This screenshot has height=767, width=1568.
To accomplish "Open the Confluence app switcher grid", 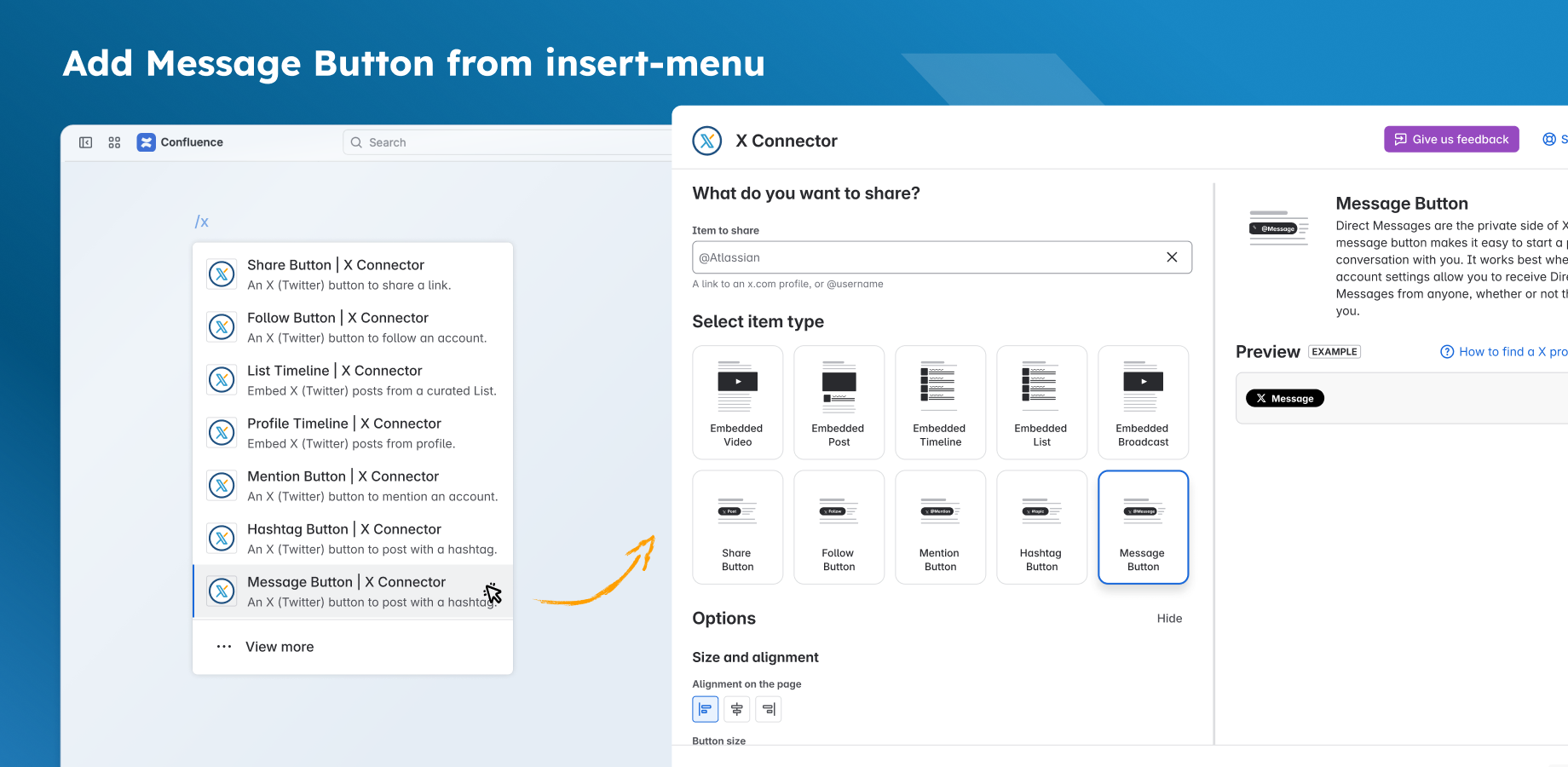I will [x=114, y=142].
